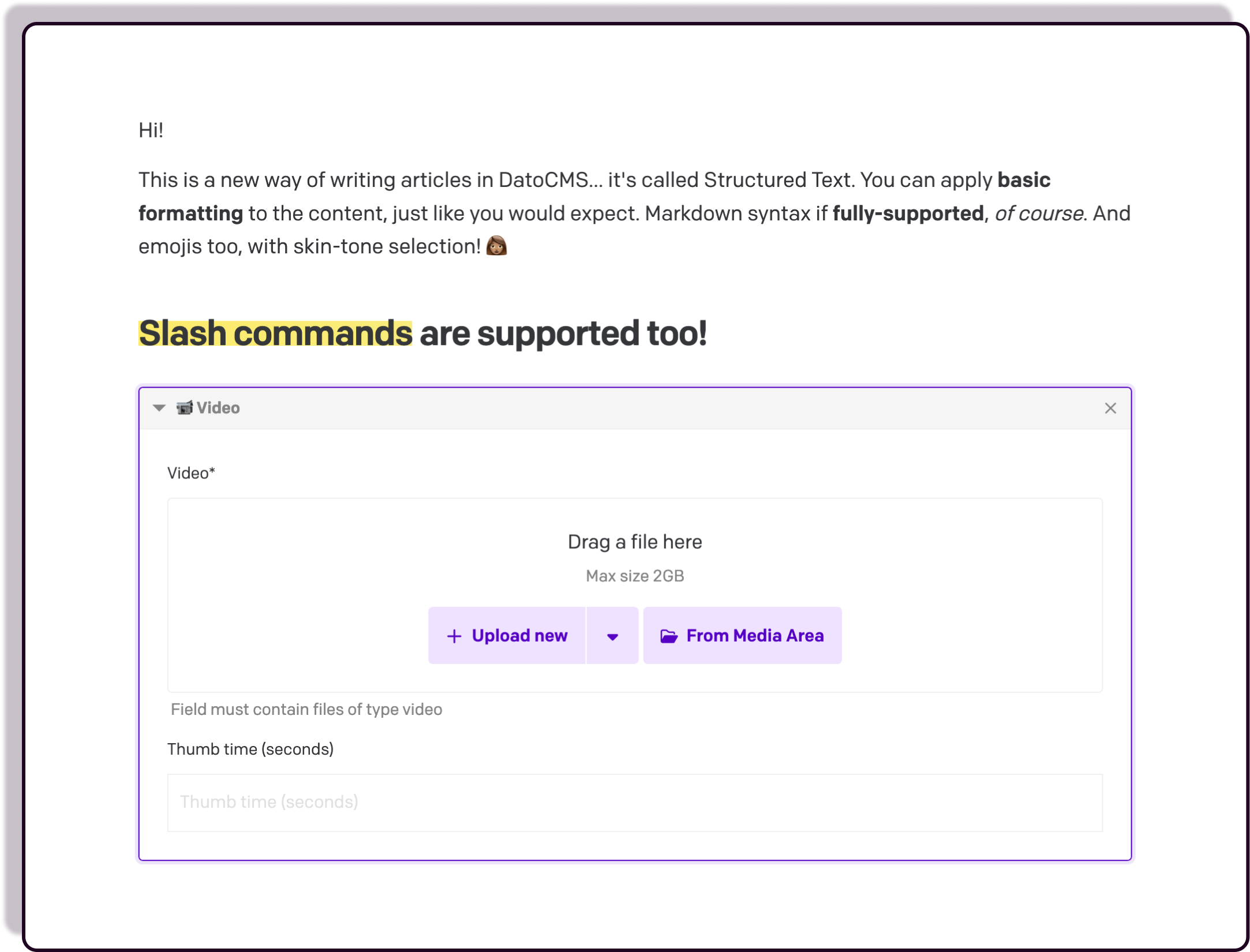The height and width of the screenshot is (952, 1250).
Task: Focus the Thumb time (seconds) input field
Action: tap(635, 802)
